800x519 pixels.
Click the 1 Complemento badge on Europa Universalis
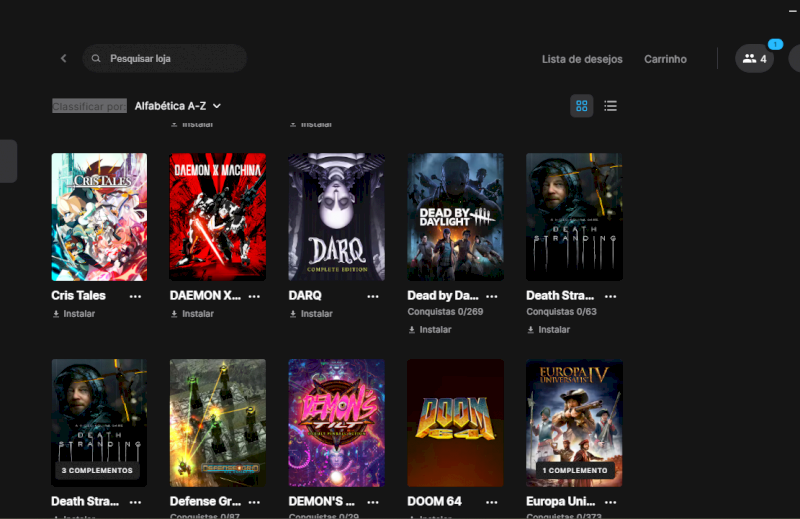(x=575, y=471)
